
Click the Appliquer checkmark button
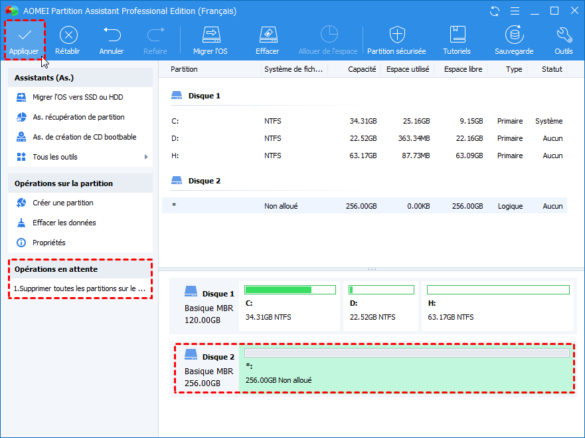click(x=24, y=40)
